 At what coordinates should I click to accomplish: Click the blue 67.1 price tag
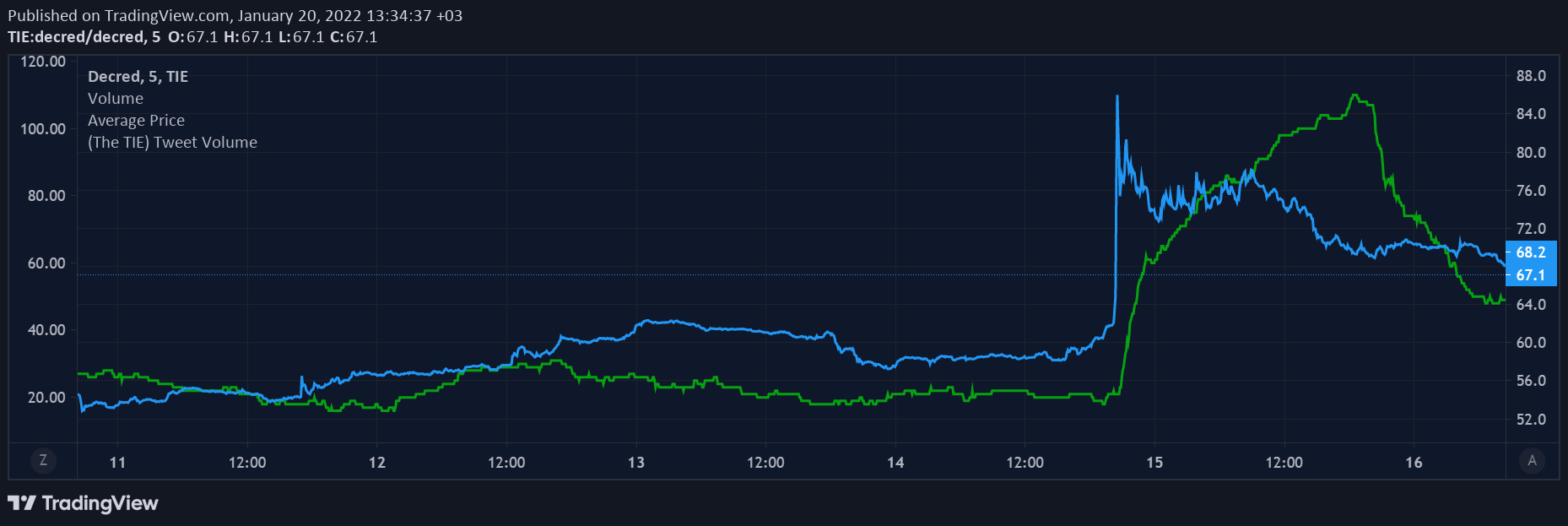pyautogui.click(x=1530, y=275)
